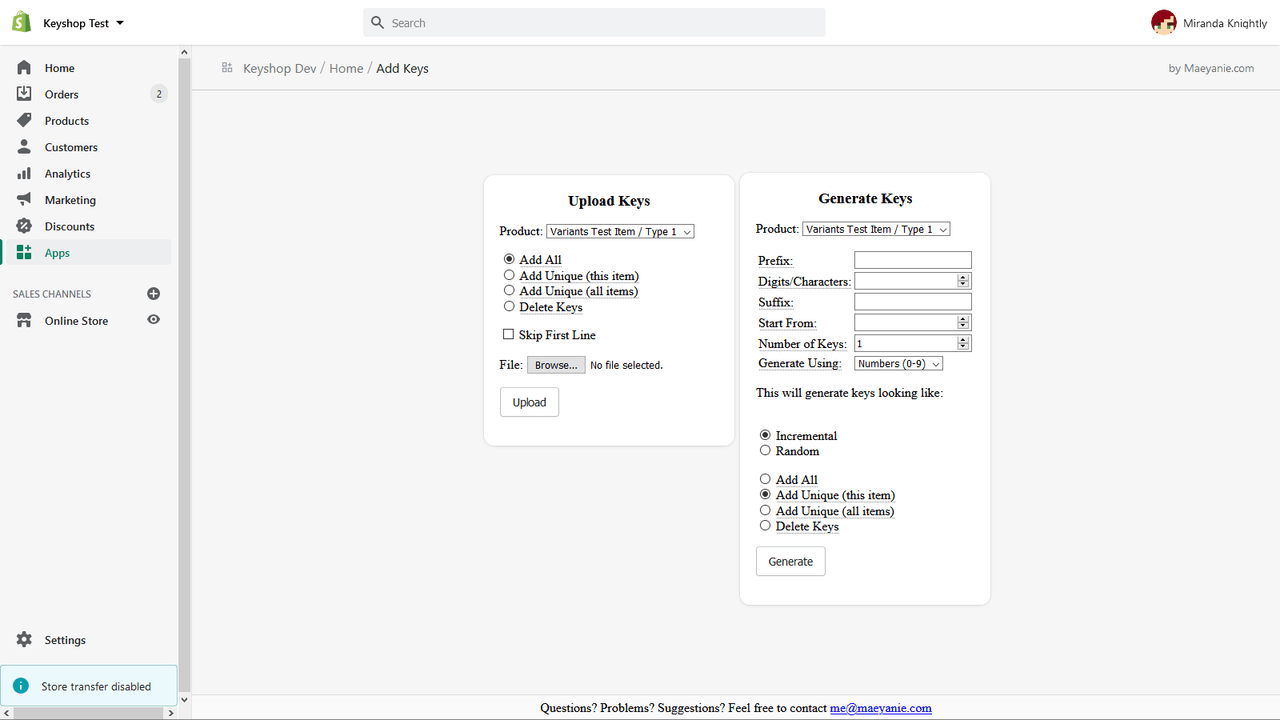Click the app grid icon in breadcrumb

coord(227,68)
